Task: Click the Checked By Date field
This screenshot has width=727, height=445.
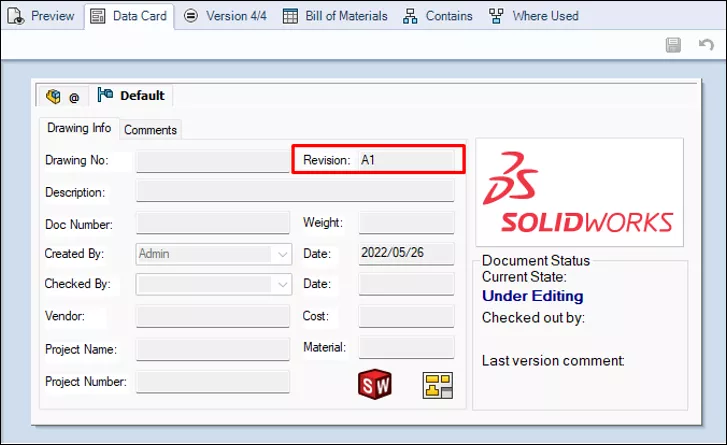Action: (x=406, y=284)
